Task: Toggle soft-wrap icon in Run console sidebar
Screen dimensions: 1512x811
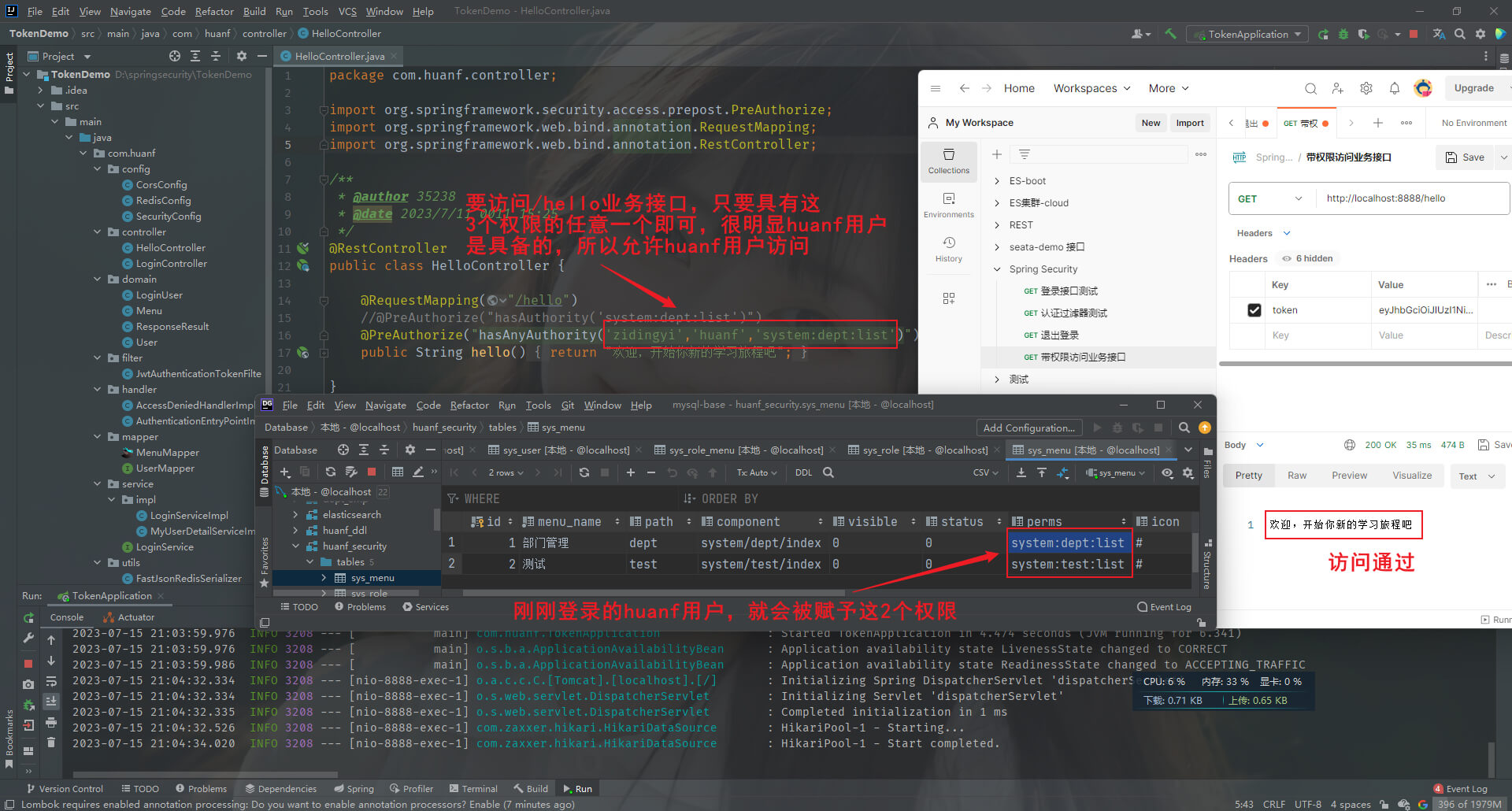Action: [x=51, y=681]
